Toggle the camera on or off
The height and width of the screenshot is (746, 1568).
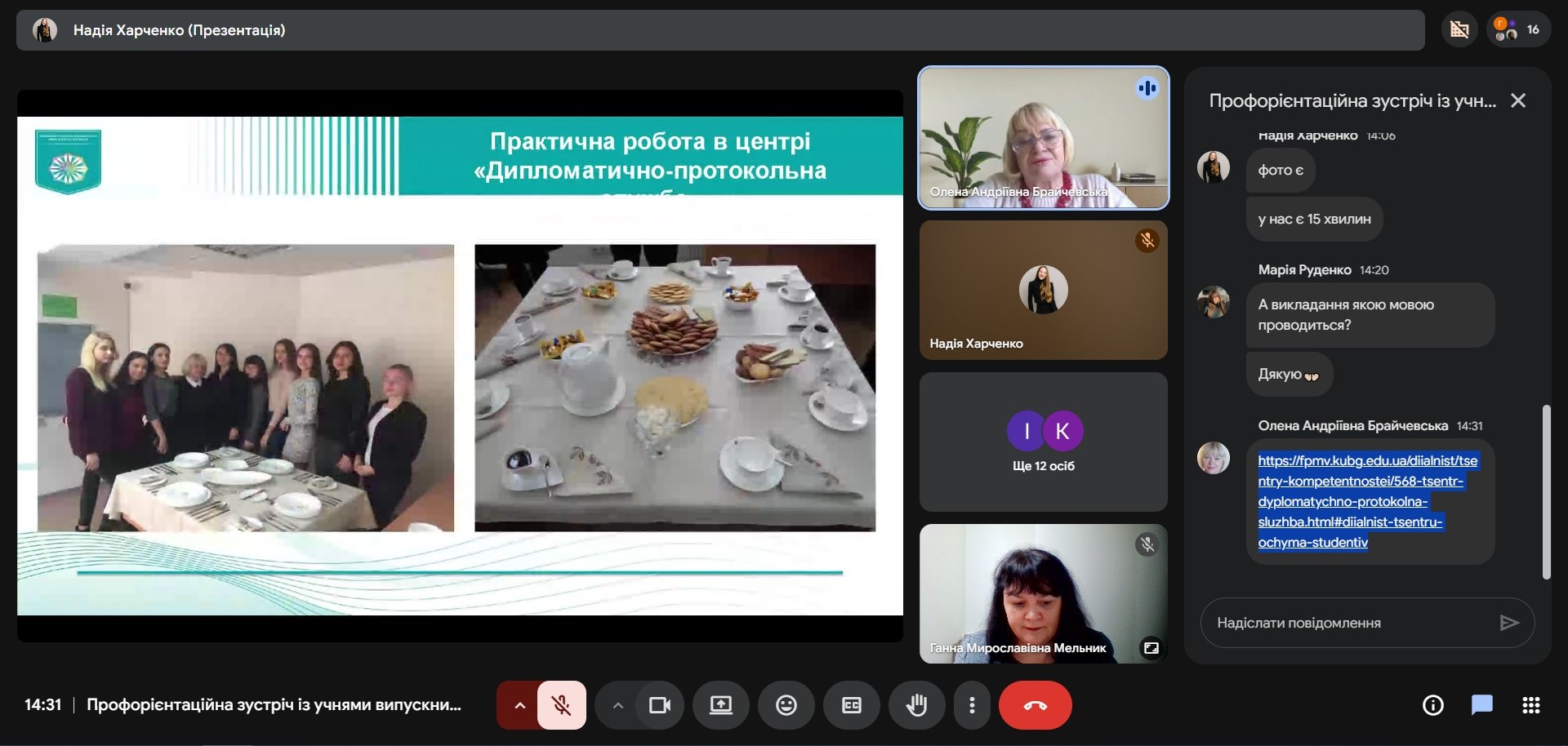coord(659,705)
